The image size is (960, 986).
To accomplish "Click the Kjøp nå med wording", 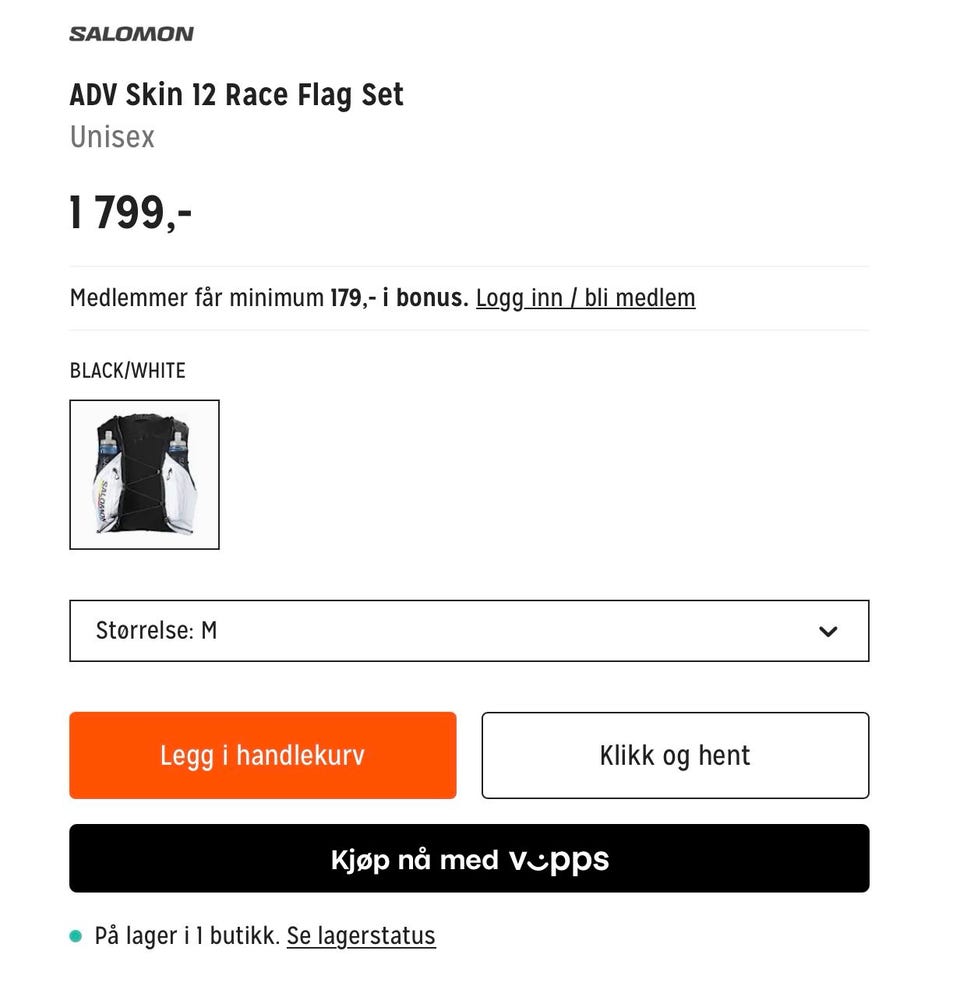I will click(x=414, y=860).
